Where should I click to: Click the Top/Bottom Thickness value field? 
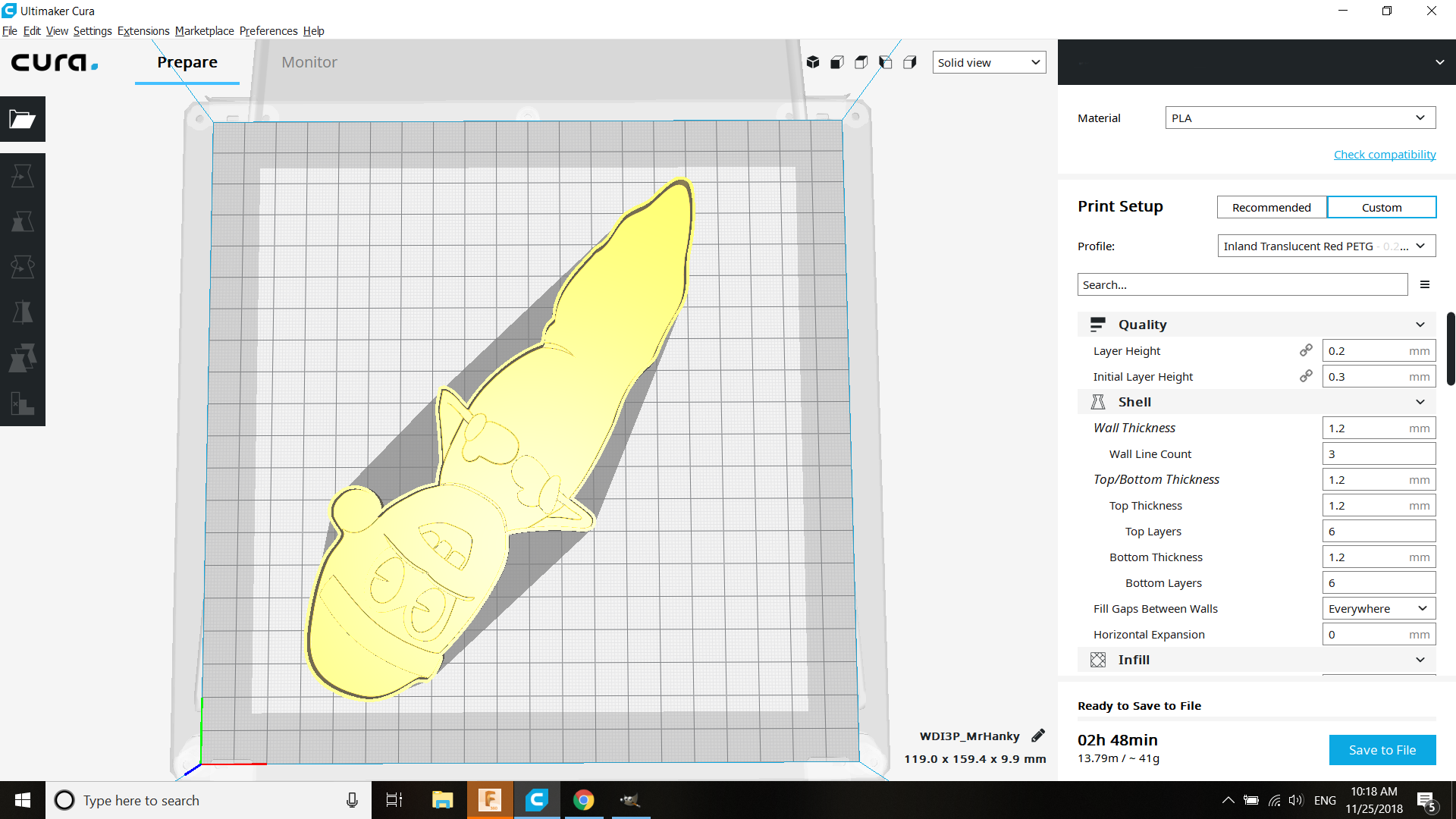(x=1379, y=479)
